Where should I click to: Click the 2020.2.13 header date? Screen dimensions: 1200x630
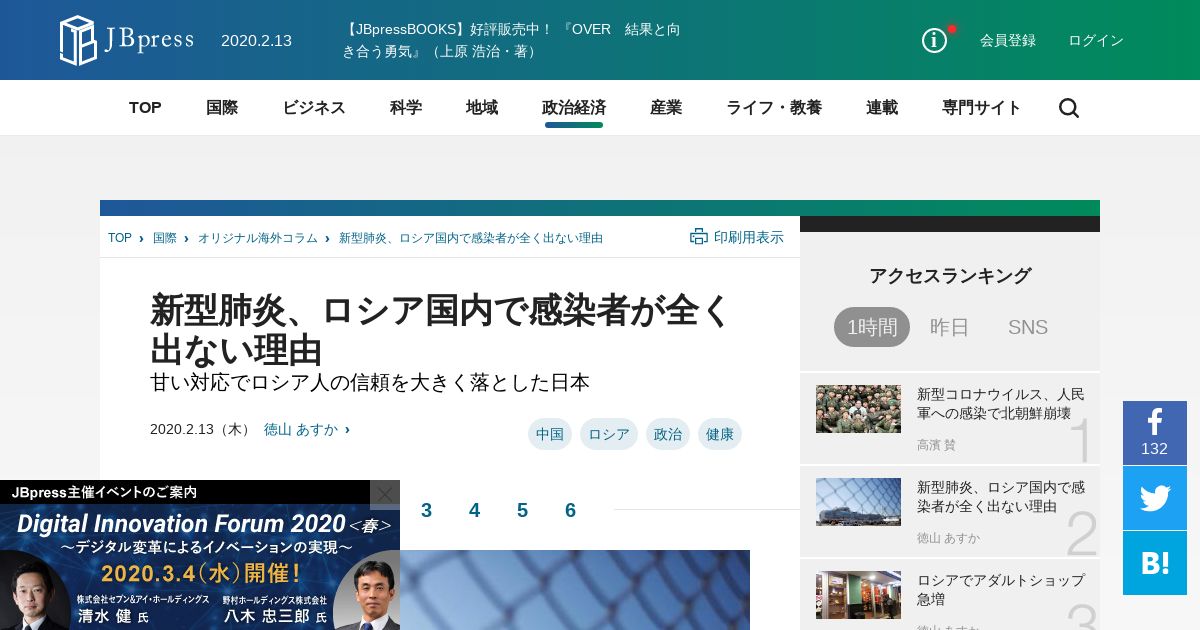(256, 41)
